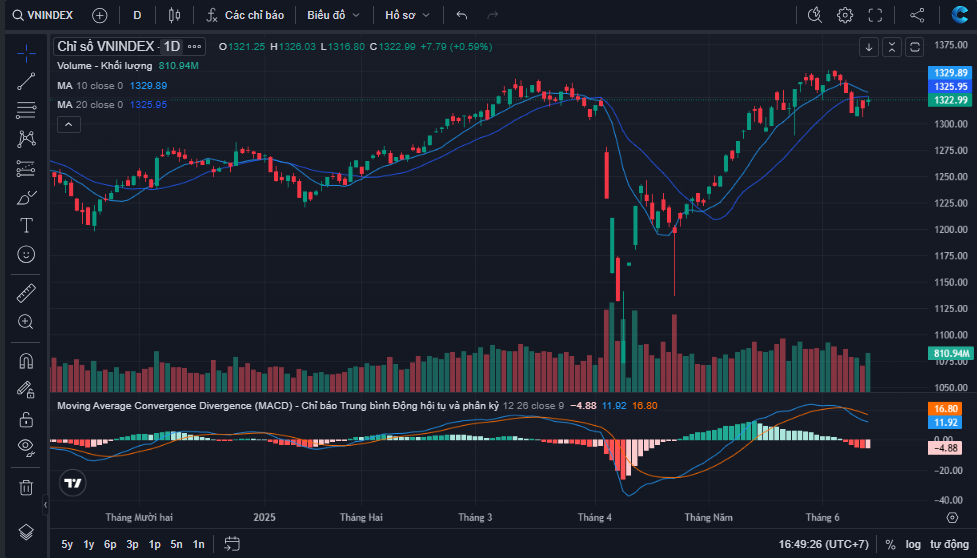This screenshot has height=558, width=977.
Task: Select the Volume - Khối lượng indicator legend
Action: (x=105, y=65)
